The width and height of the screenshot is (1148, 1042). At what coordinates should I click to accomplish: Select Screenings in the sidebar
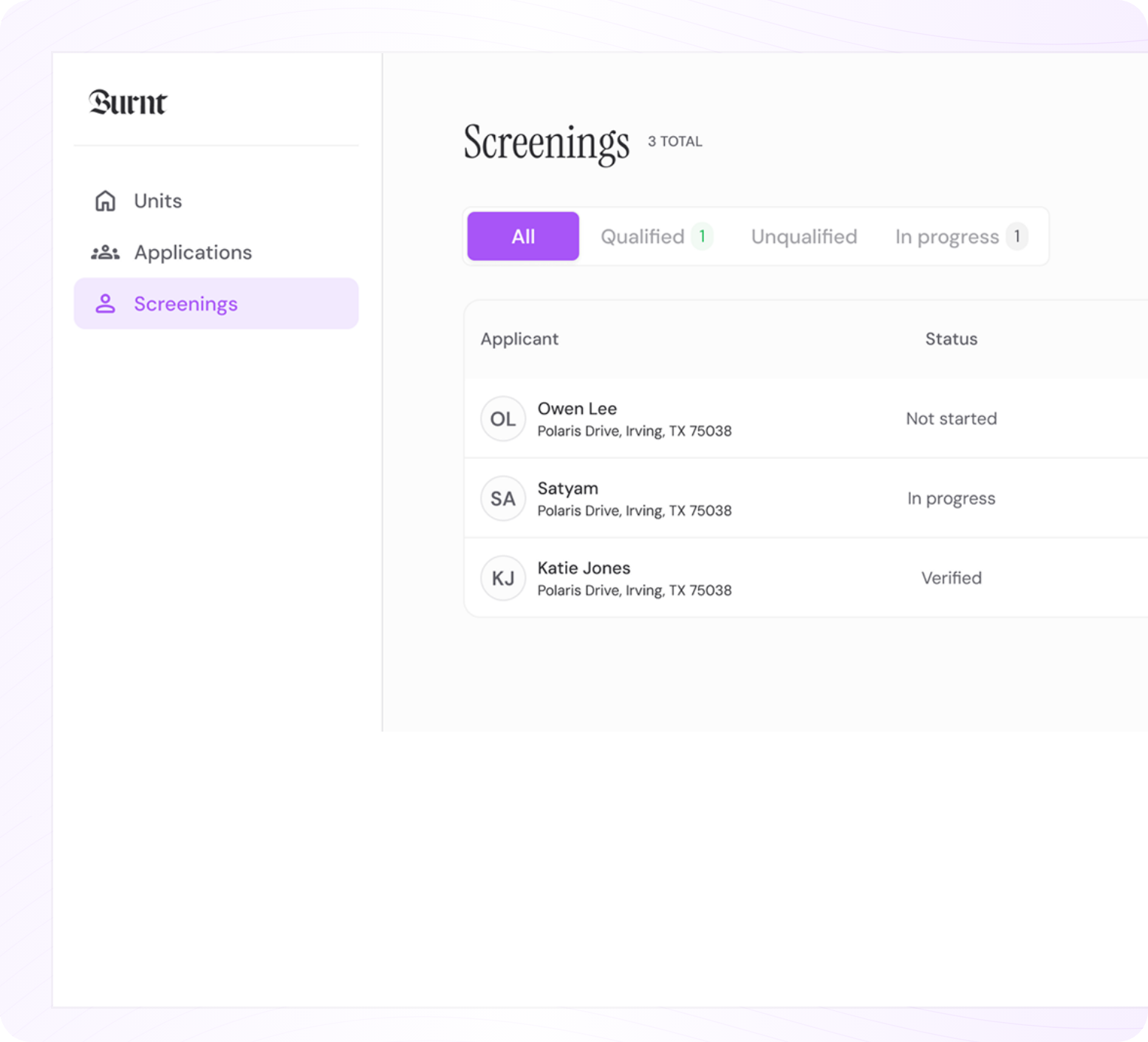pyautogui.click(x=216, y=304)
